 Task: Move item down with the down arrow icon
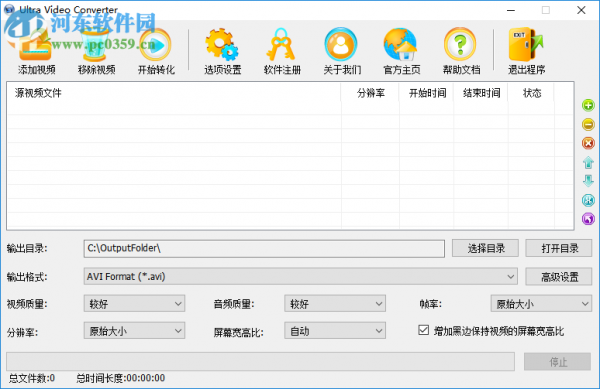pyautogui.click(x=588, y=181)
